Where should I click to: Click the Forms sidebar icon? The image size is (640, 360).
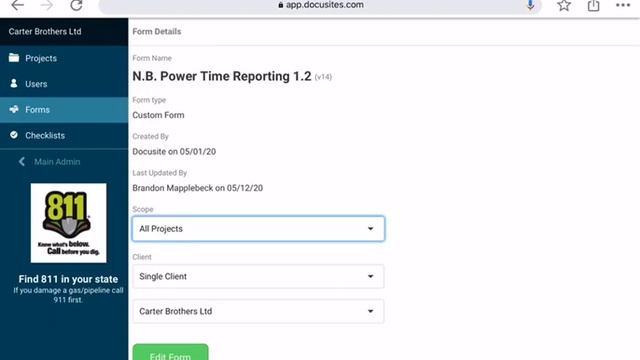click(14, 109)
